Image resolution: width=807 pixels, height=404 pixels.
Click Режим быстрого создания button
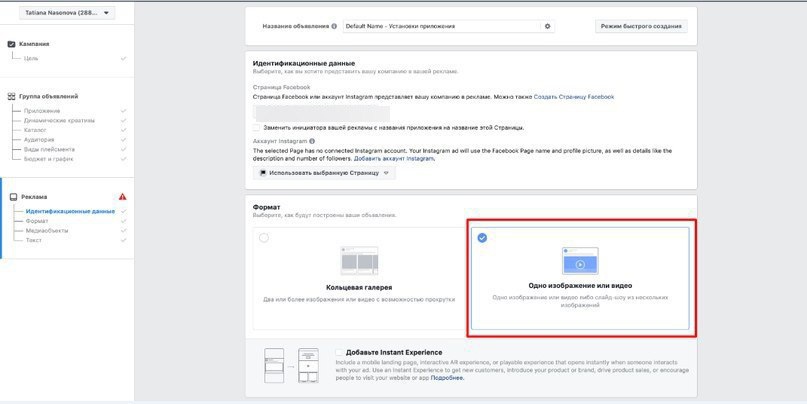point(641,26)
